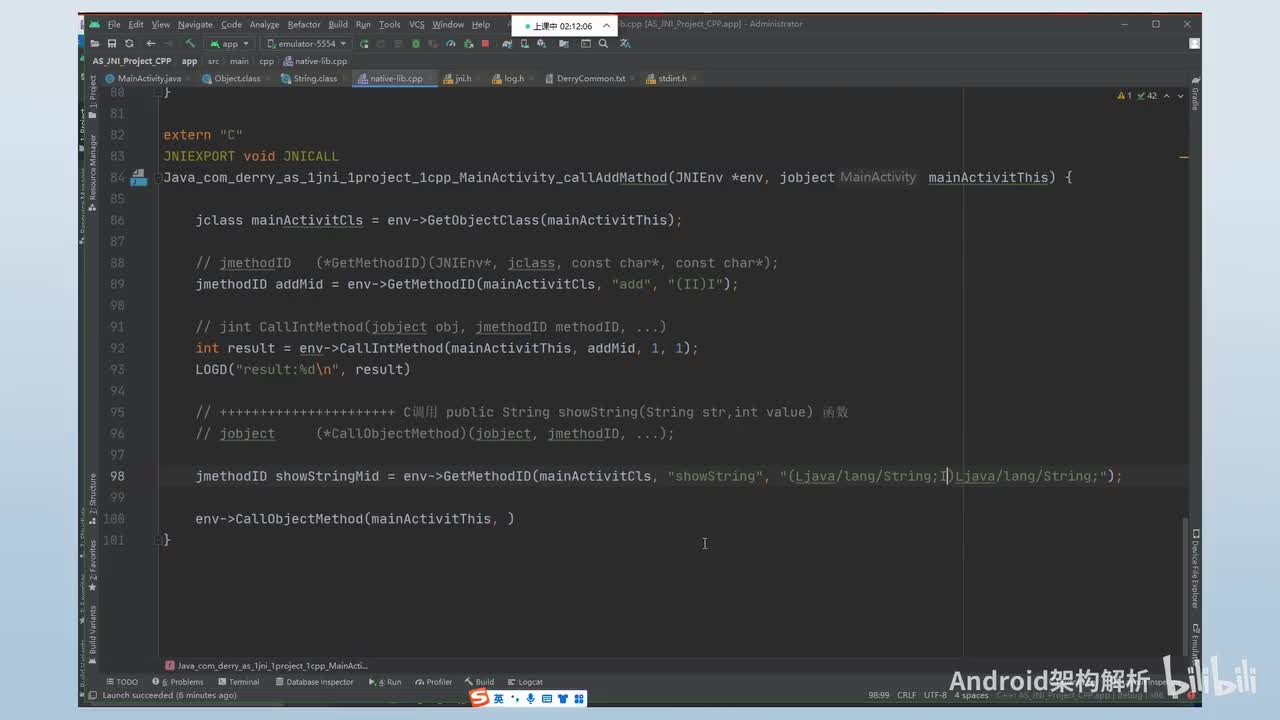Click the Translate plugin icon in toolbar
This screenshot has height=720, width=1280.
point(625,44)
